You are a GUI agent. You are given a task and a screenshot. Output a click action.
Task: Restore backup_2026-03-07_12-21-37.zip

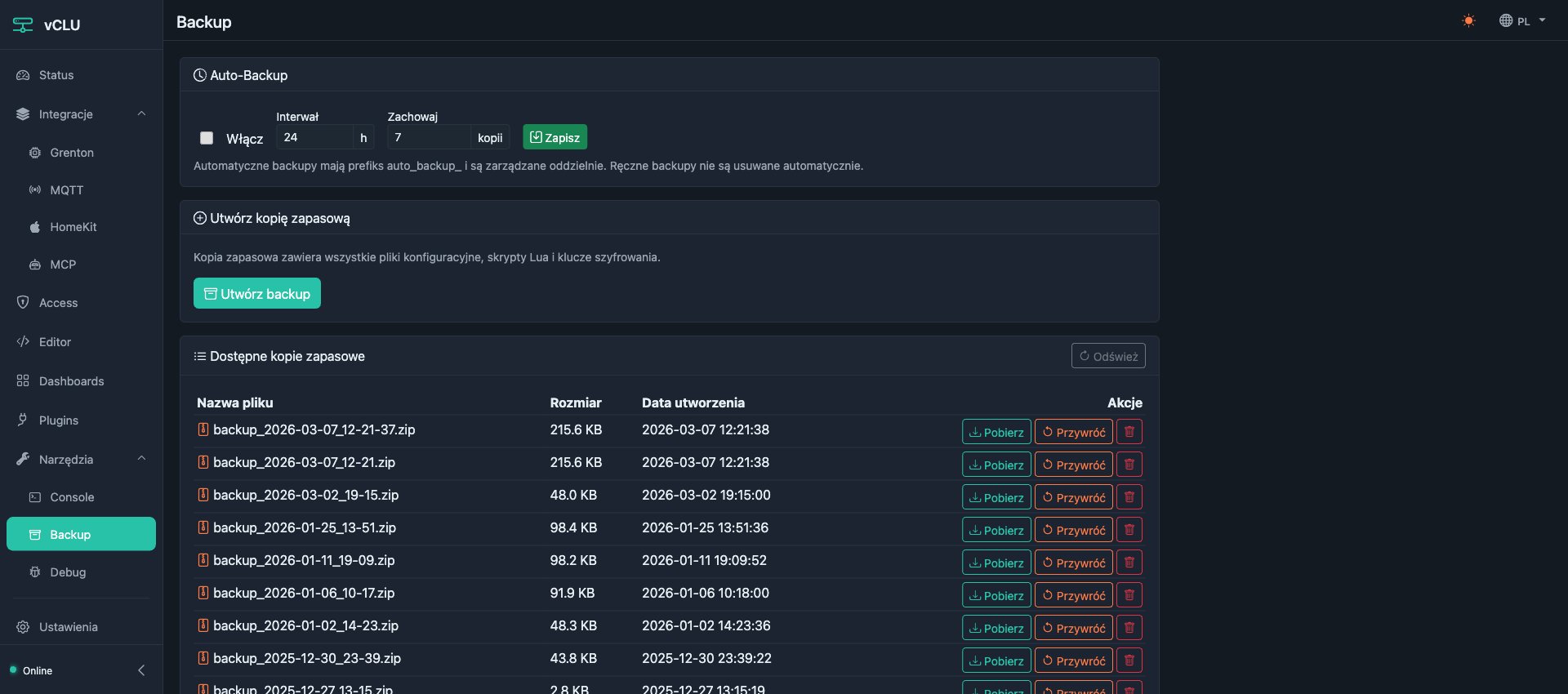[x=1074, y=432]
